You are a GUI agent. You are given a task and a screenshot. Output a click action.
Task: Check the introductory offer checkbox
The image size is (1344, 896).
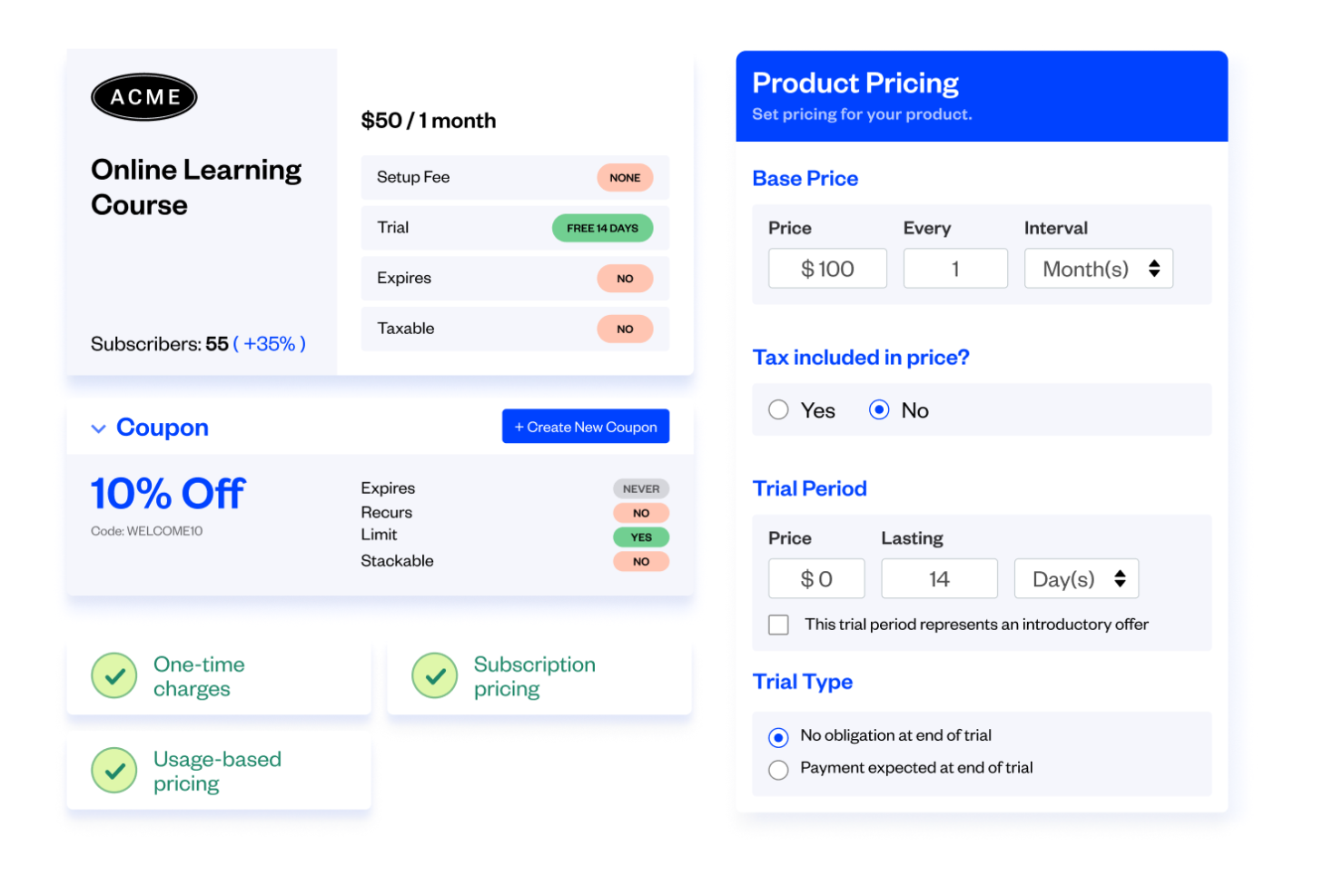click(778, 625)
